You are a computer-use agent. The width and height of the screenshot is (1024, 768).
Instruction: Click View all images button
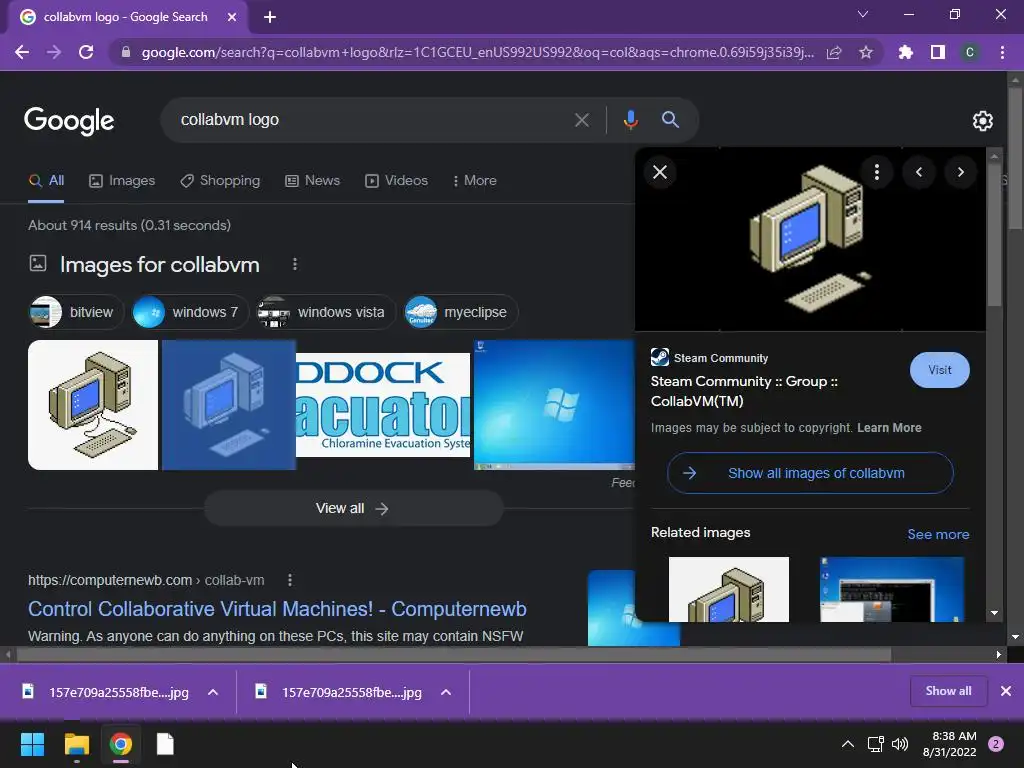coord(353,508)
